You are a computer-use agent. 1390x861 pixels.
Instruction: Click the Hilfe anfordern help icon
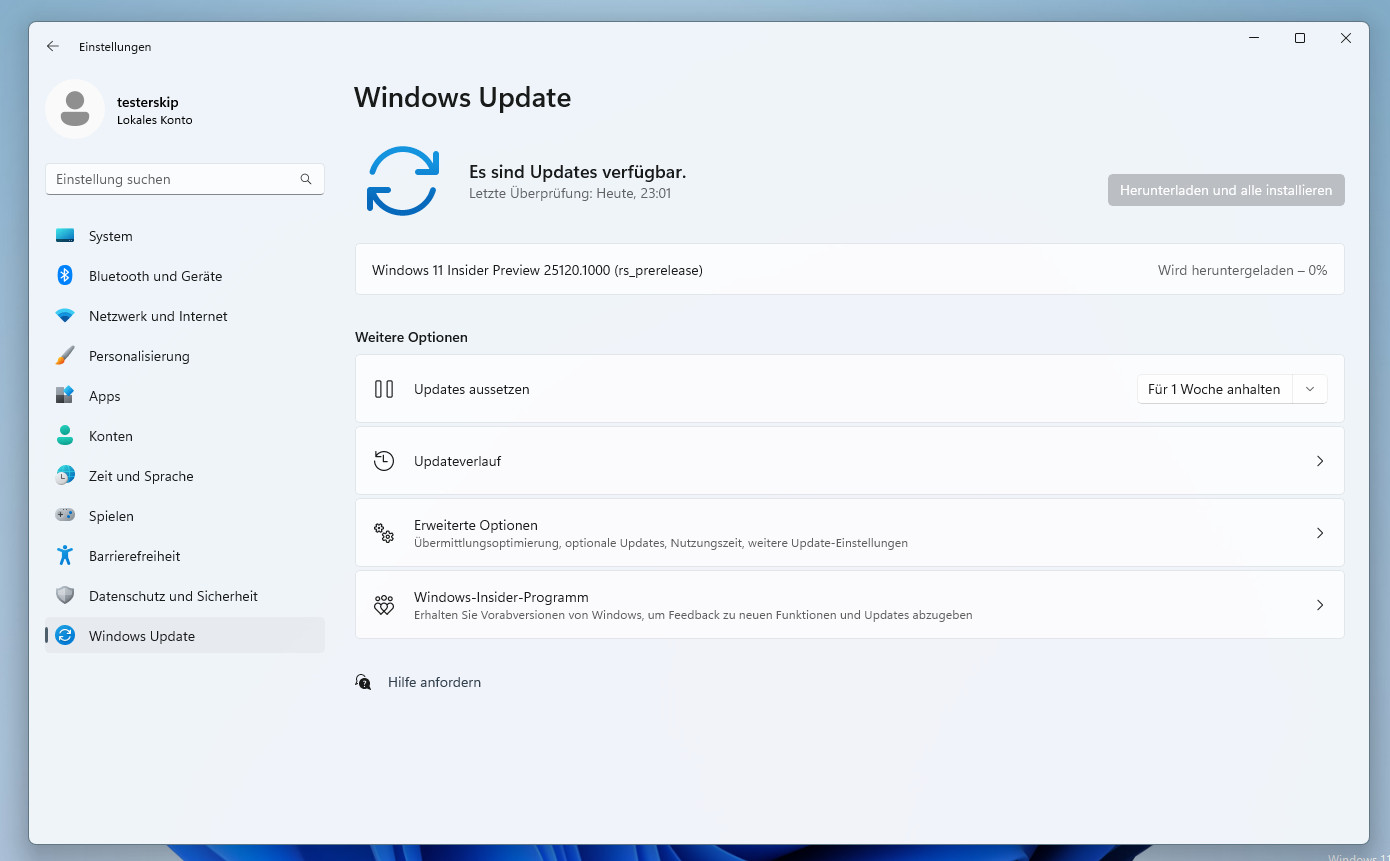(x=363, y=682)
